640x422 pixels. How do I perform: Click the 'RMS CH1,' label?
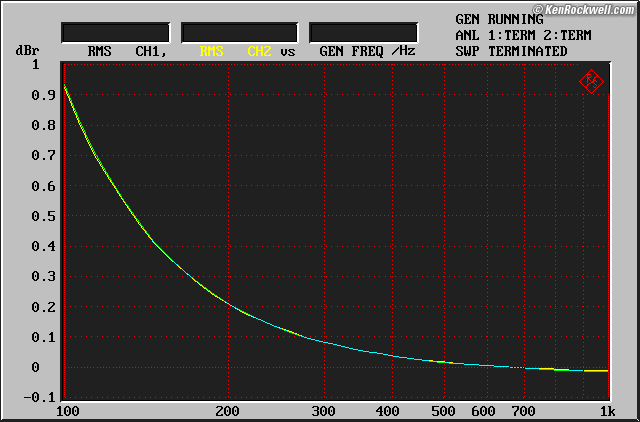[x=127, y=51]
